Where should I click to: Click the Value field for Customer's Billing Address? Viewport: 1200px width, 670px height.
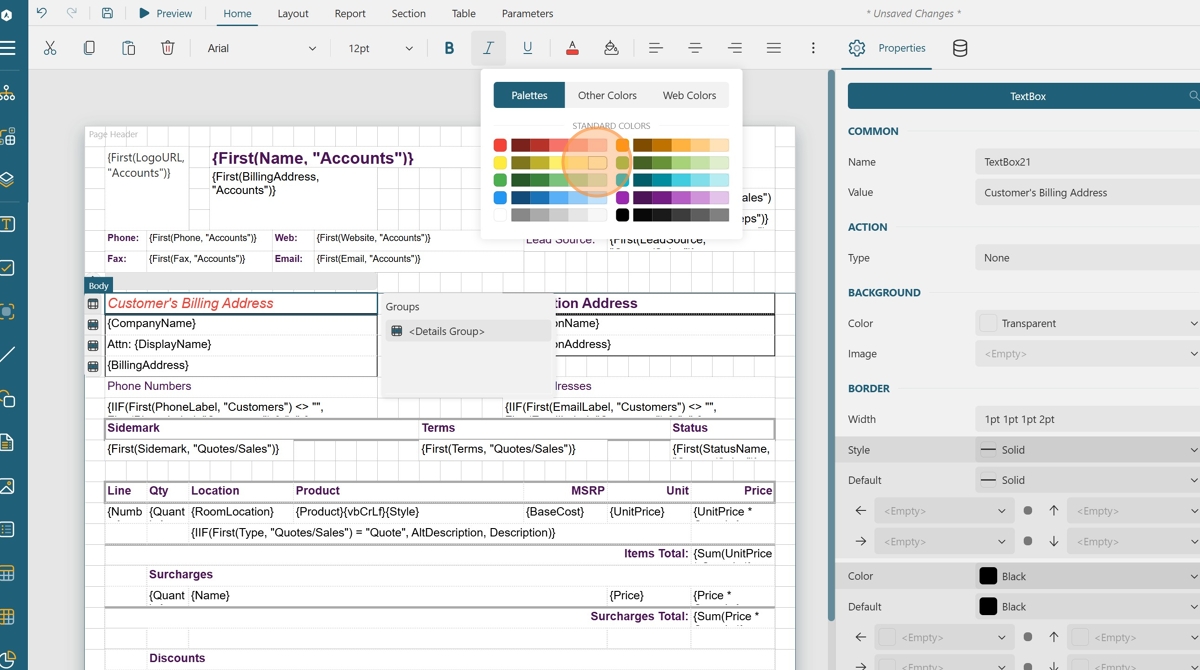point(1086,192)
